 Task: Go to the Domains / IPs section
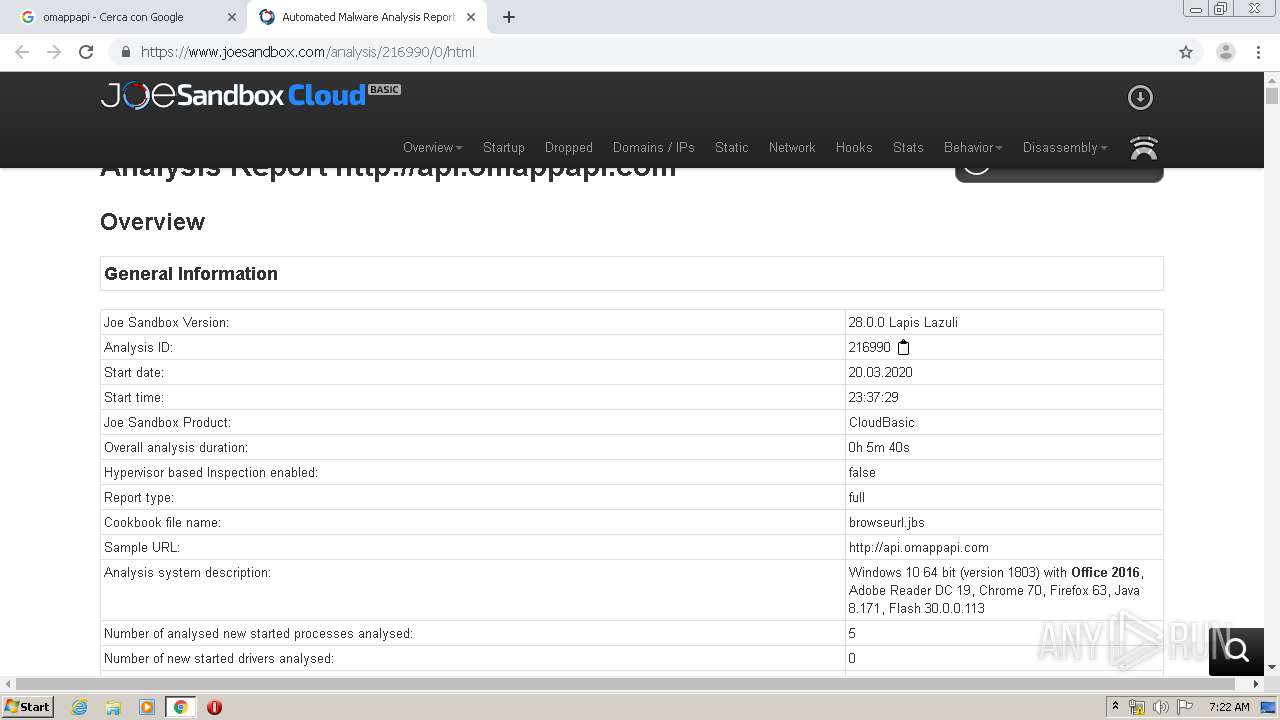[654, 147]
